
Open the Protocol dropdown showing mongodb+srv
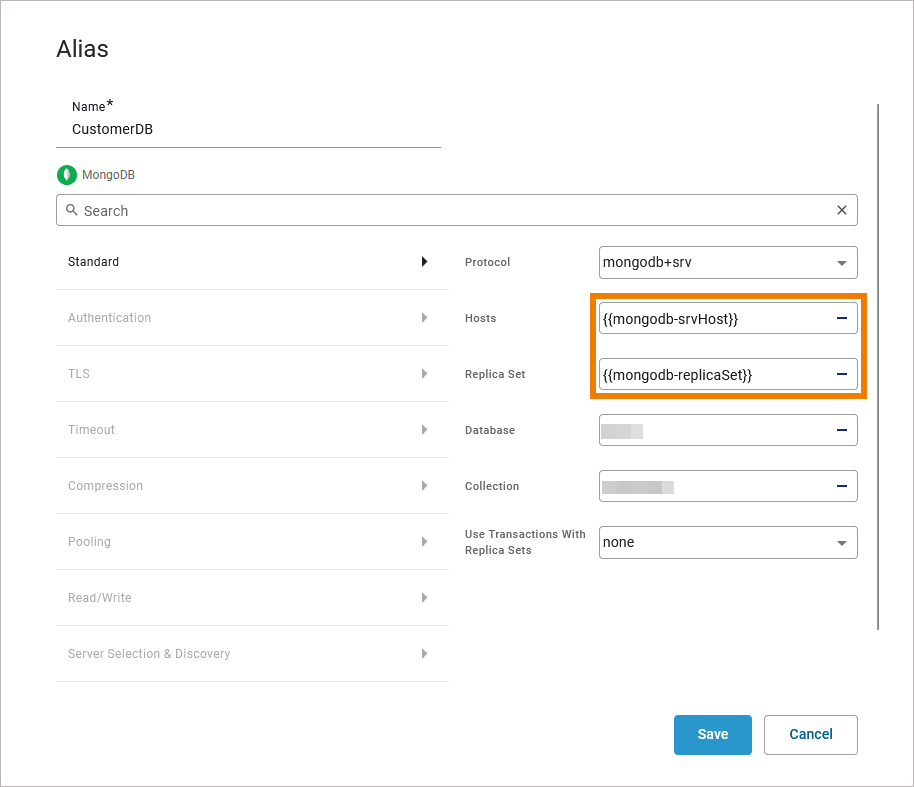[728, 262]
